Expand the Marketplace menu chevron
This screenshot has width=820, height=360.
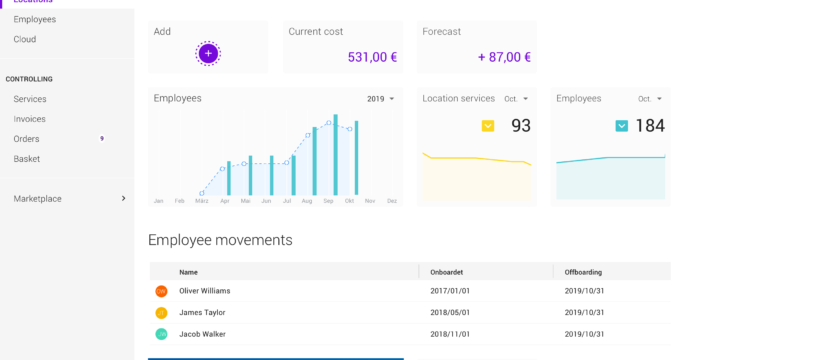click(x=123, y=199)
